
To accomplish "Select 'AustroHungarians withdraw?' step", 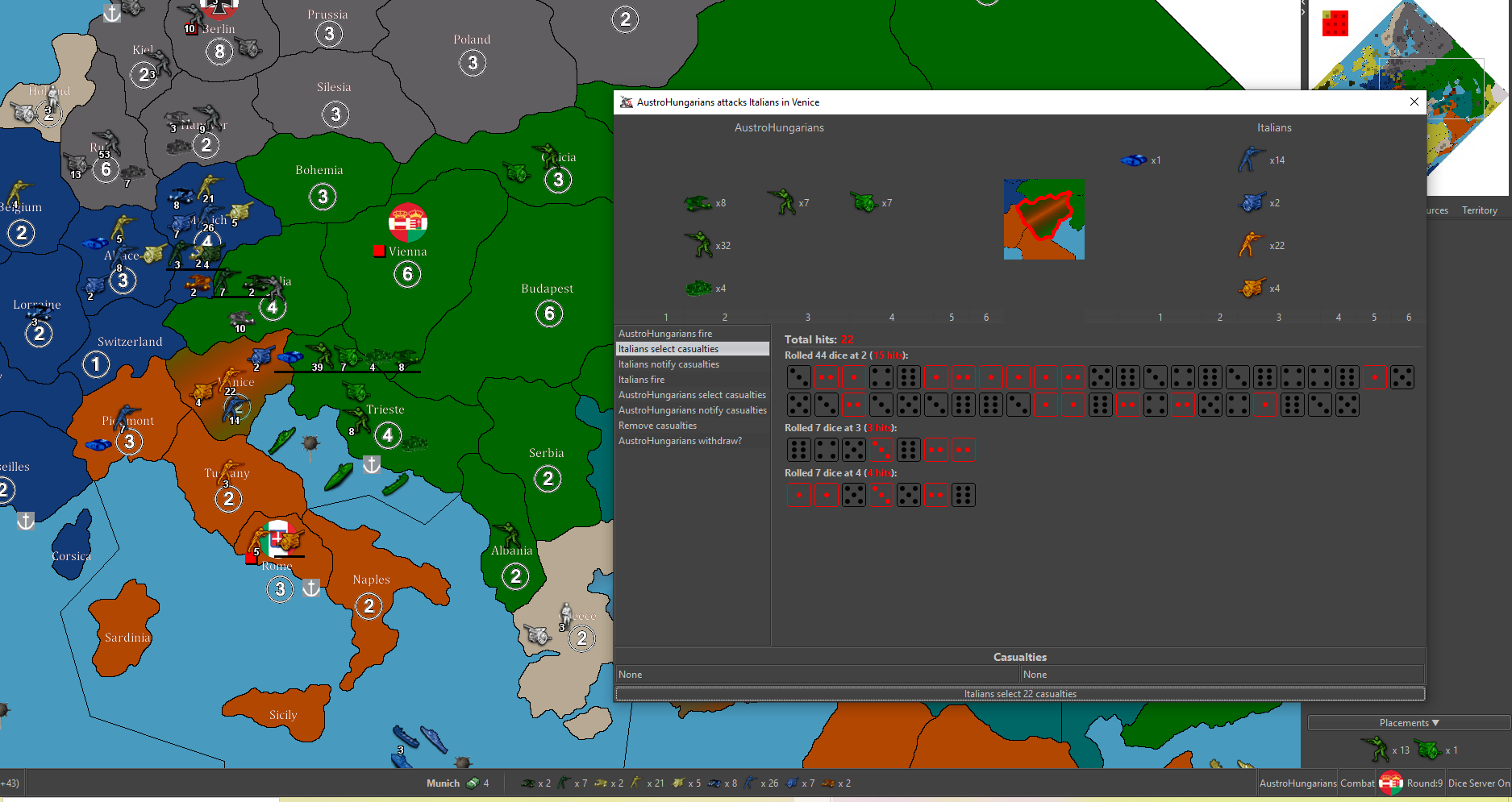I will (x=694, y=441).
